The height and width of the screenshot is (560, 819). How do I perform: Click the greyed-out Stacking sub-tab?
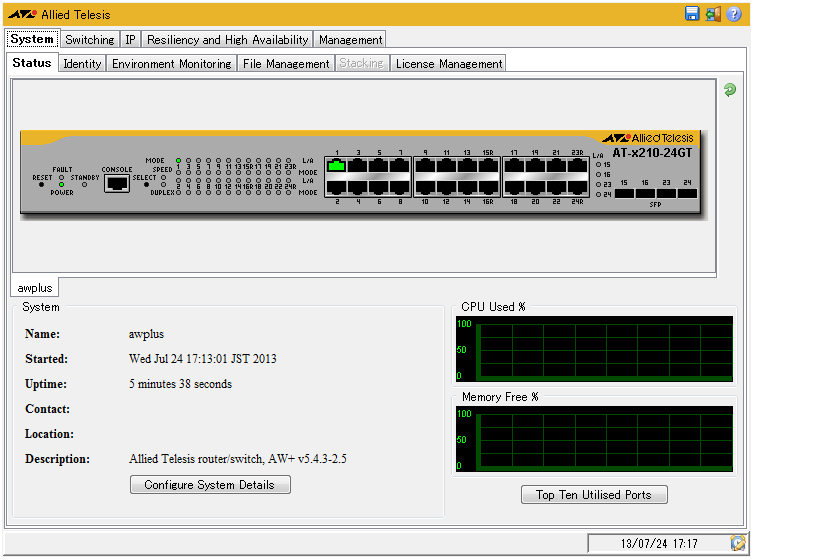pyautogui.click(x=361, y=63)
